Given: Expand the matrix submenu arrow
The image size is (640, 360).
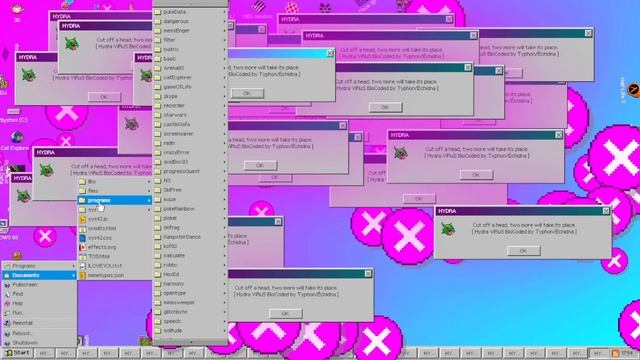Looking at the screenshot, I should [225, 50].
